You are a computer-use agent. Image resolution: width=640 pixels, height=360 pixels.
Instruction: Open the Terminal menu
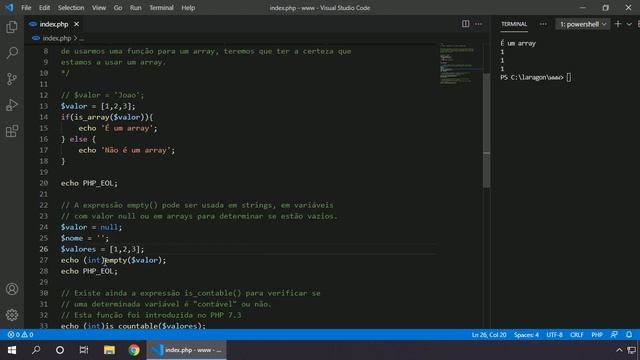click(161, 8)
